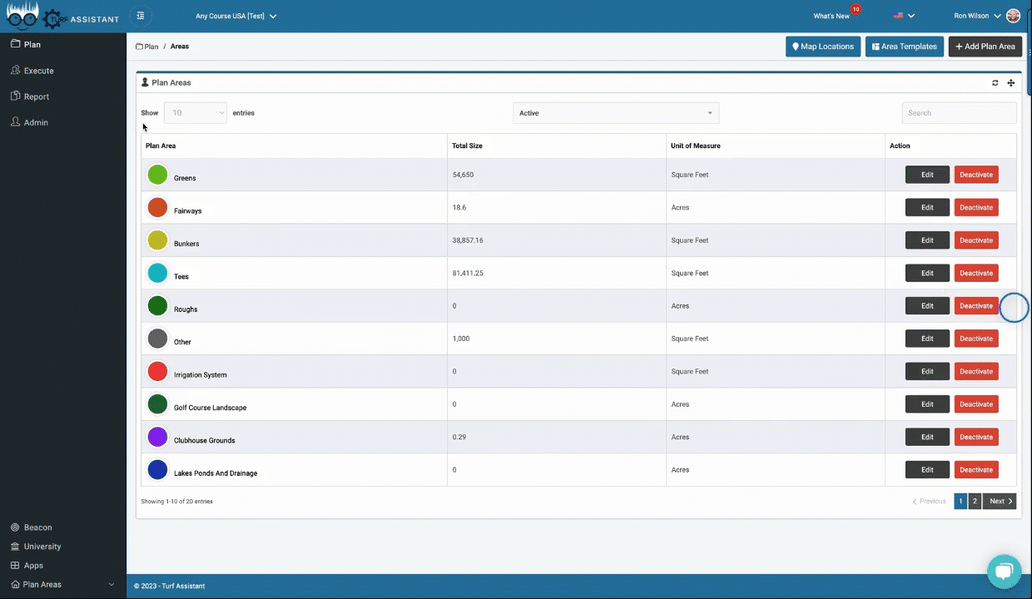The width and height of the screenshot is (1032, 599).
Task: Select Report in the sidebar menu
Action: (x=36, y=97)
